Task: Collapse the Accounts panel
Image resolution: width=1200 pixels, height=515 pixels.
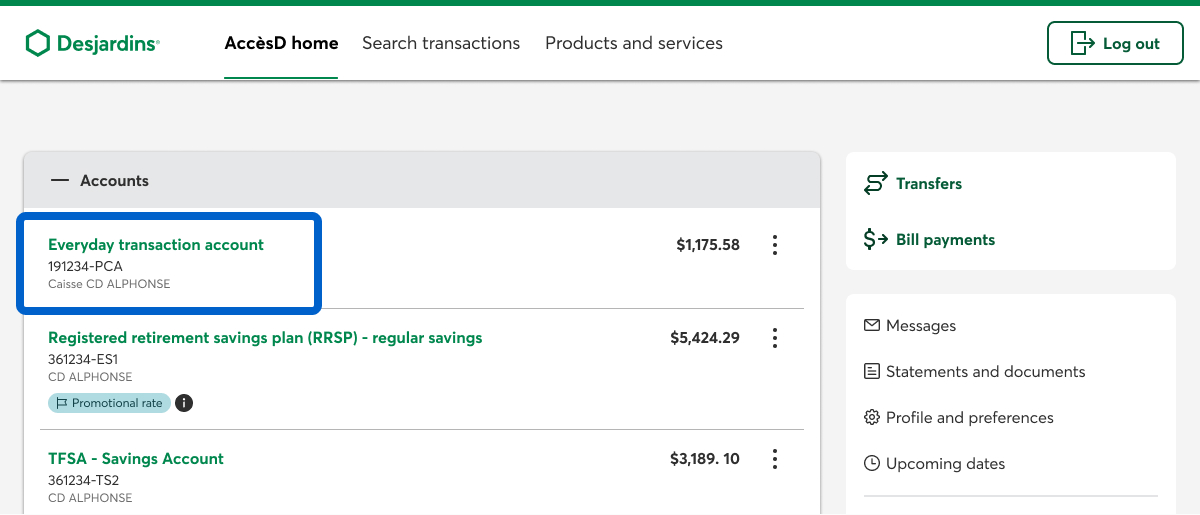Action: [60, 181]
